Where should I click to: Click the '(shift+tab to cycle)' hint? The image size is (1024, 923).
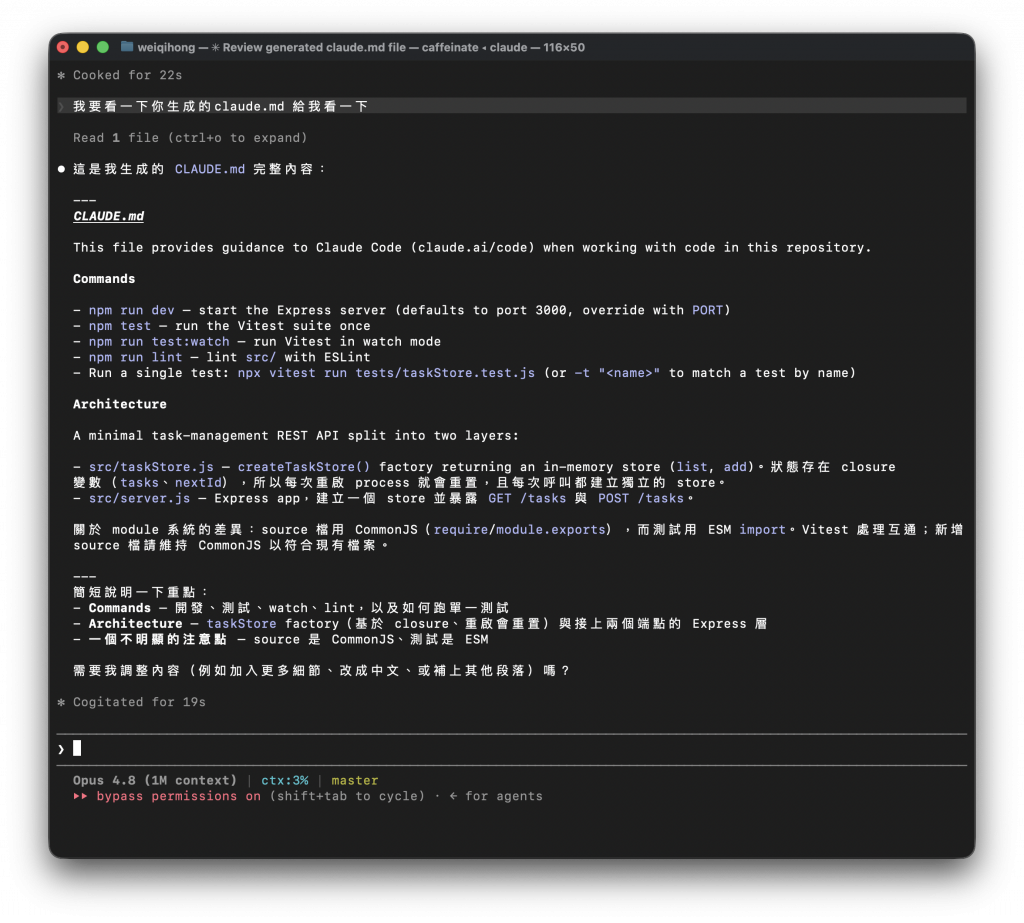click(x=347, y=796)
